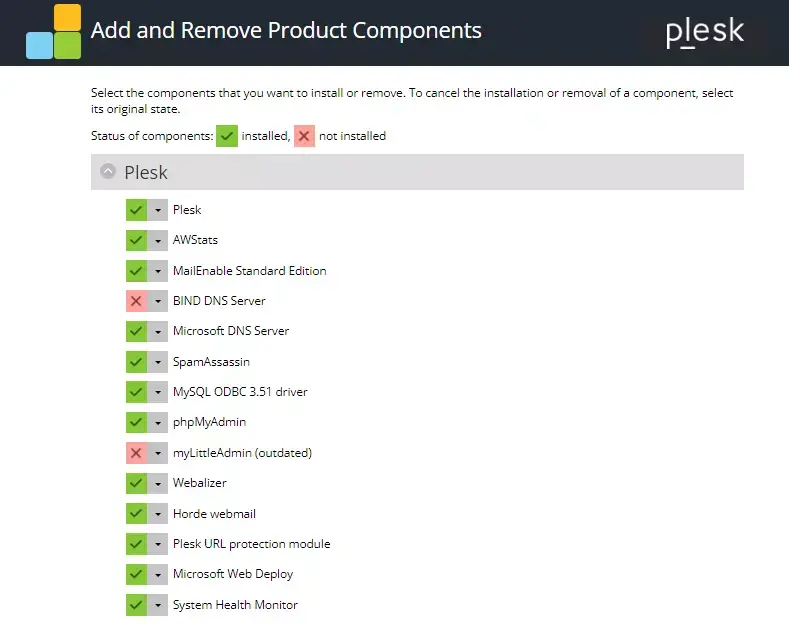Image resolution: width=789 pixels, height=624 pixels.
Task: Click the green installed legend icon
Action: (227, 136)
